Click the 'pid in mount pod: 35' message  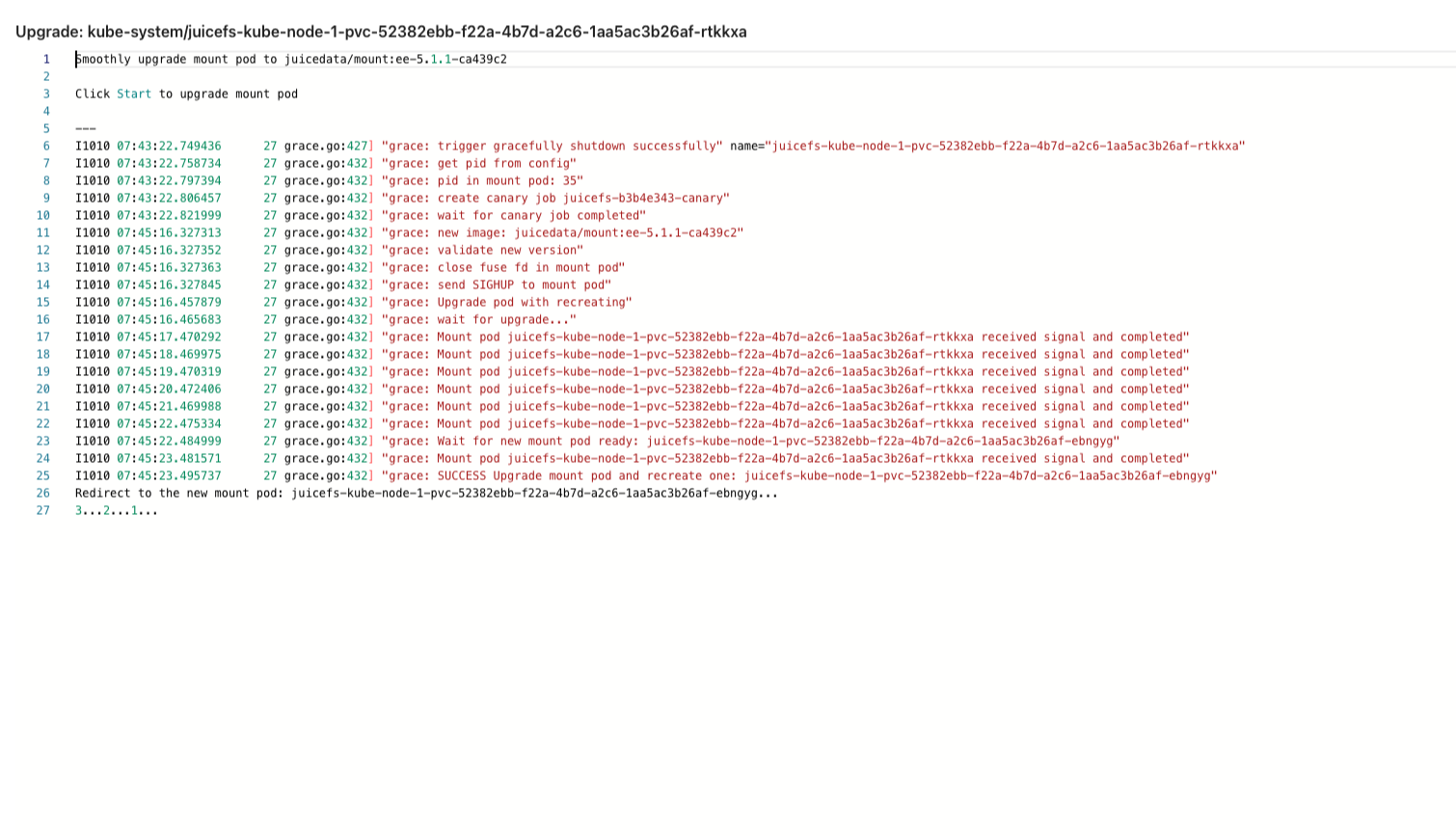(x=482, y=180)
